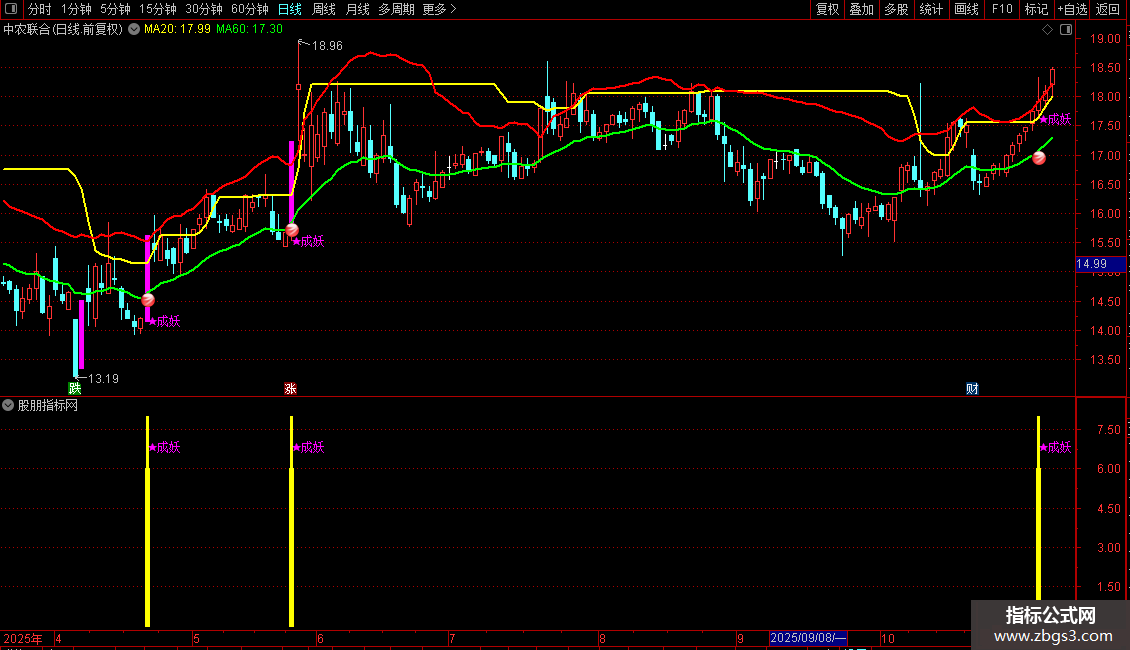The height and width of the screenshot is (650, 1130).
Task: Open 多周期 multi-period view
Action: pos(396,9)
